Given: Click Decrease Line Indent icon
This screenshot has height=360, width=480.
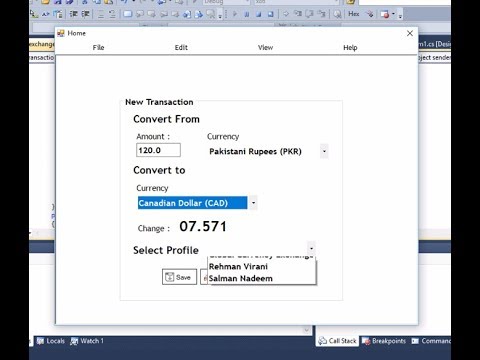Looking at the screenshot, I should tap(74, 14).
